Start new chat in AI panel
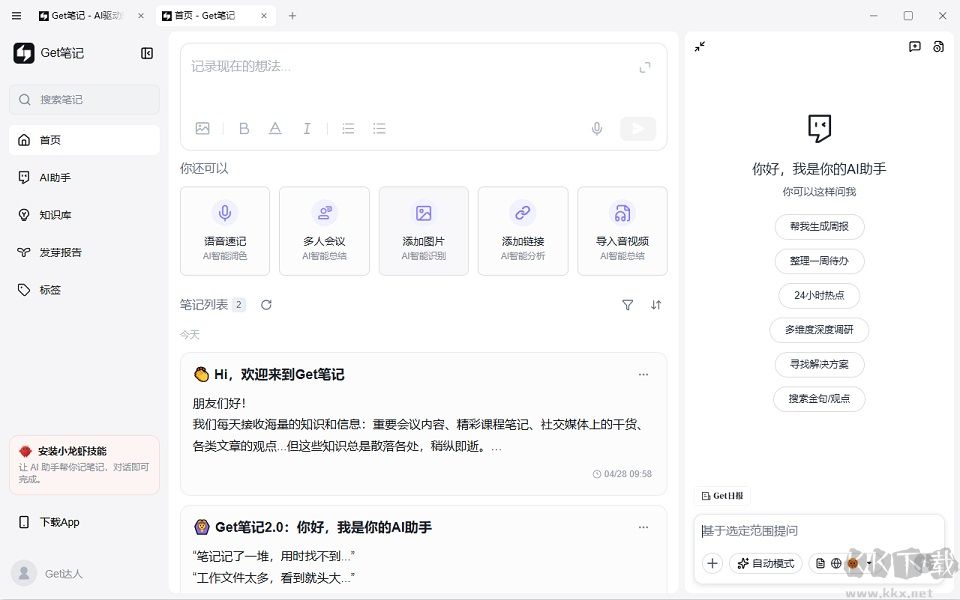This screenshot has height=600, width=960. [x=915, y=47]
